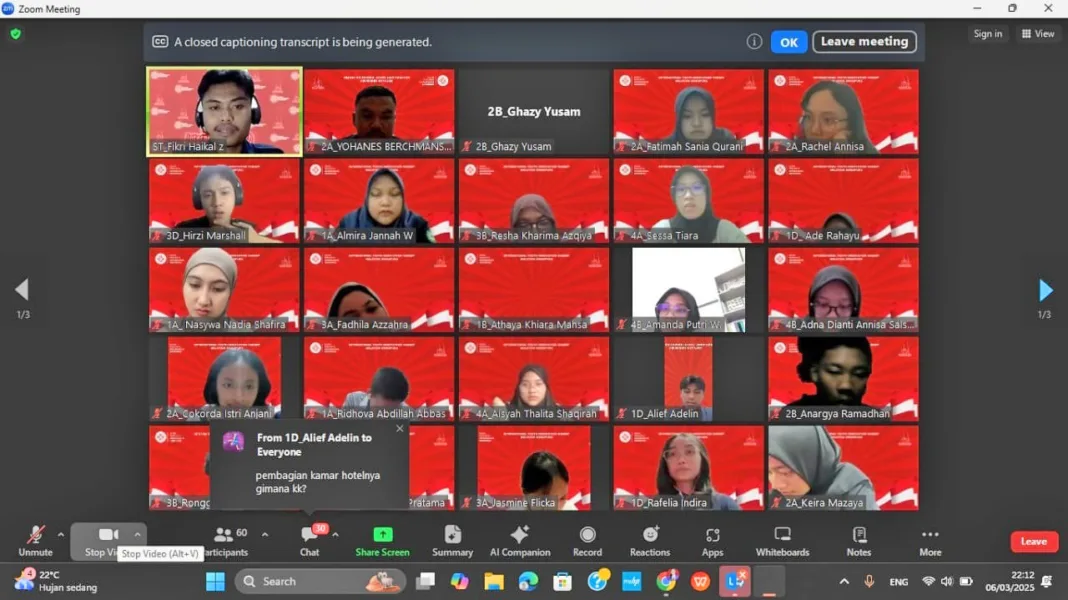Select 2B_Anargya Ramadhan video tile
The image size is (1068, 600).
click(843, 379)
